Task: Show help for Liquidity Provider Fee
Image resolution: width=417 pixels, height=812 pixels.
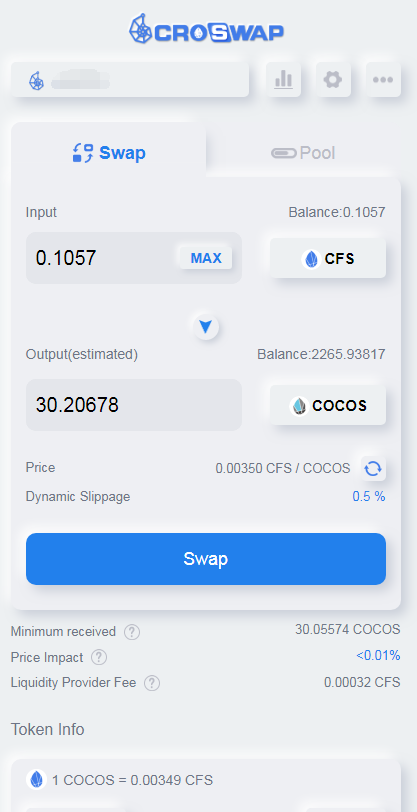Action: (152, 683)
